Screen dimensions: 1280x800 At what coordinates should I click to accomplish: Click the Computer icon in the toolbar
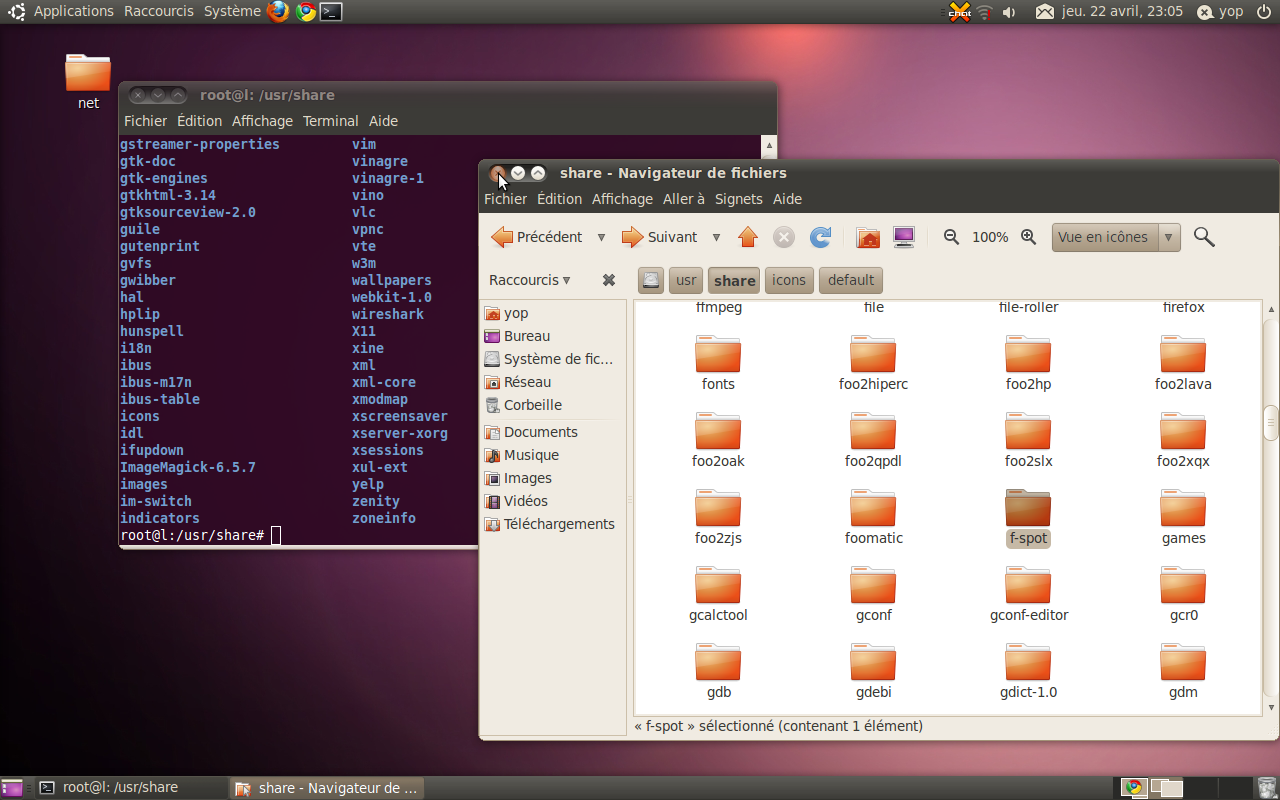[904, 237]
